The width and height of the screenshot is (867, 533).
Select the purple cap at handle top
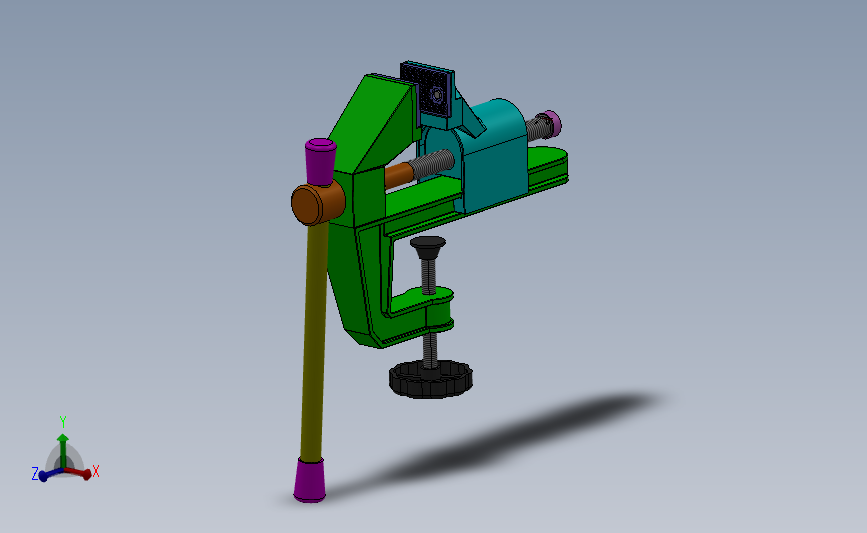321,161
